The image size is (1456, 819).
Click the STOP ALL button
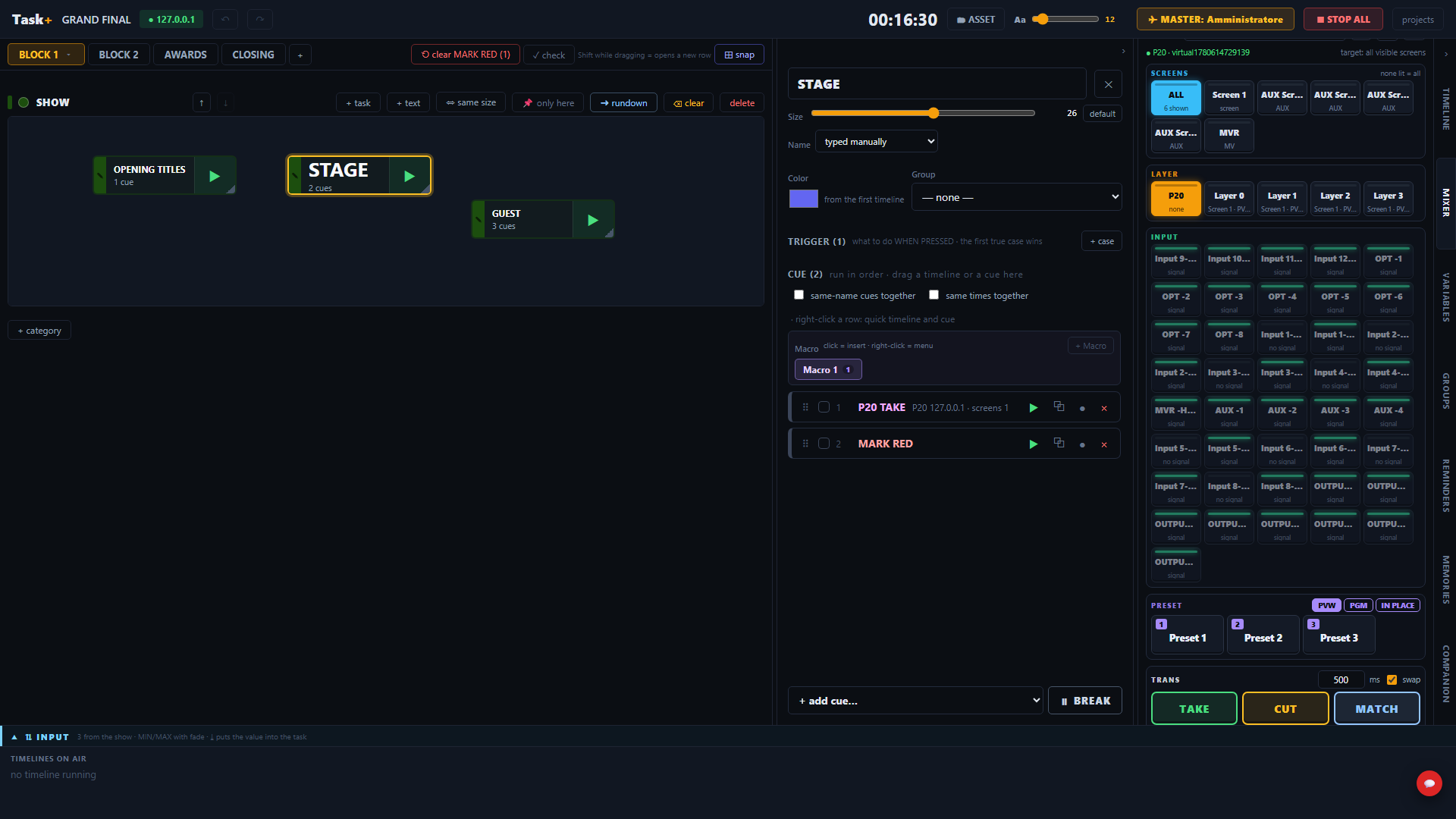(1343, 19)
